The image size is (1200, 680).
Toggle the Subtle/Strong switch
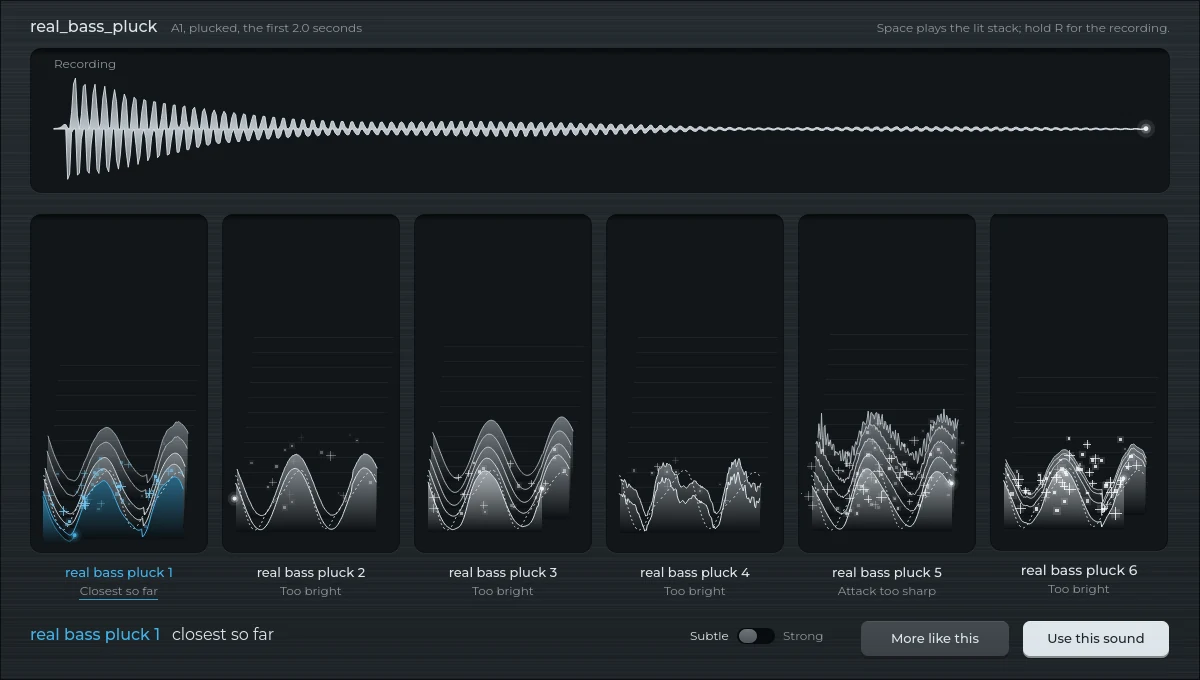point(756,636)
